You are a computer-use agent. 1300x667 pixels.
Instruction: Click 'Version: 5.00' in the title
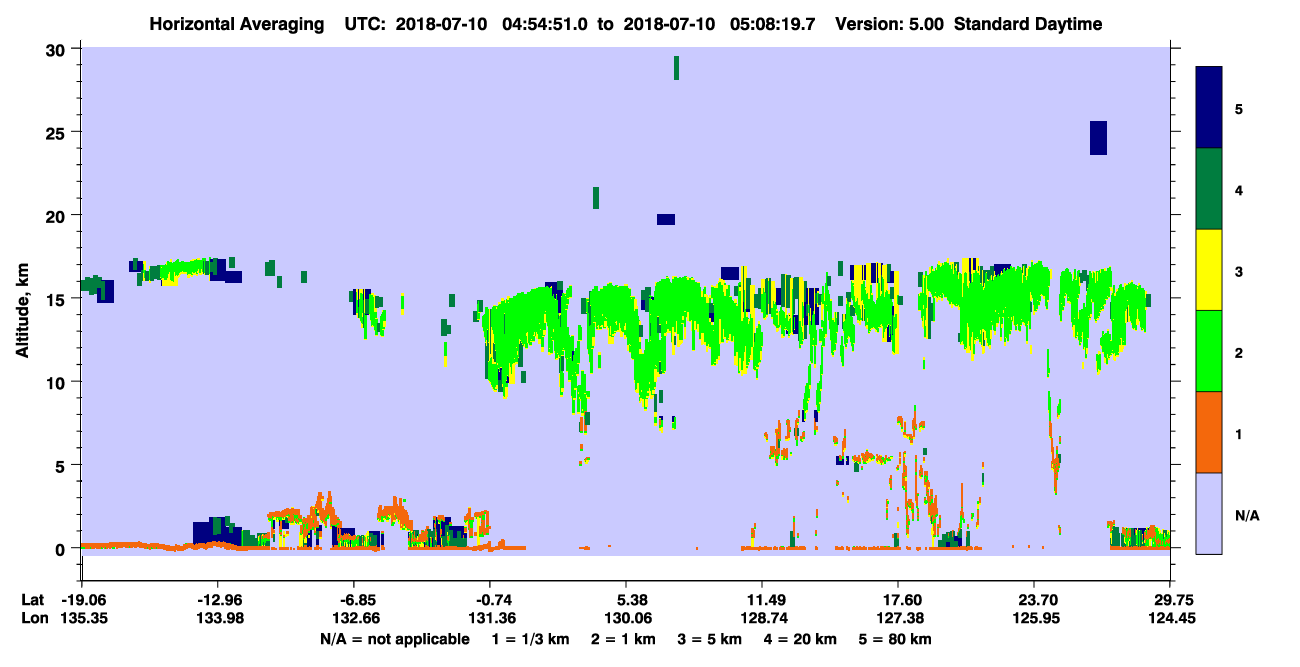[890, 24]
